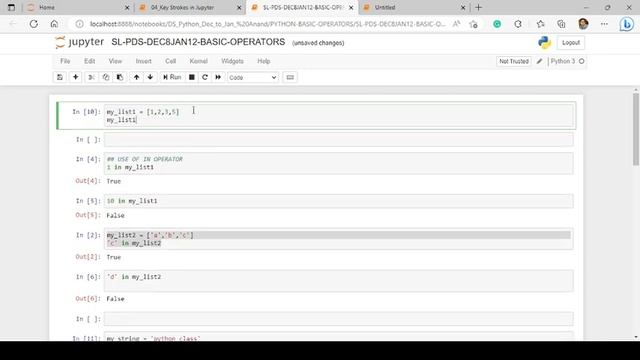Restart kernel and run all with fast-forward icon
640x360 pixels.
point(218,77)
